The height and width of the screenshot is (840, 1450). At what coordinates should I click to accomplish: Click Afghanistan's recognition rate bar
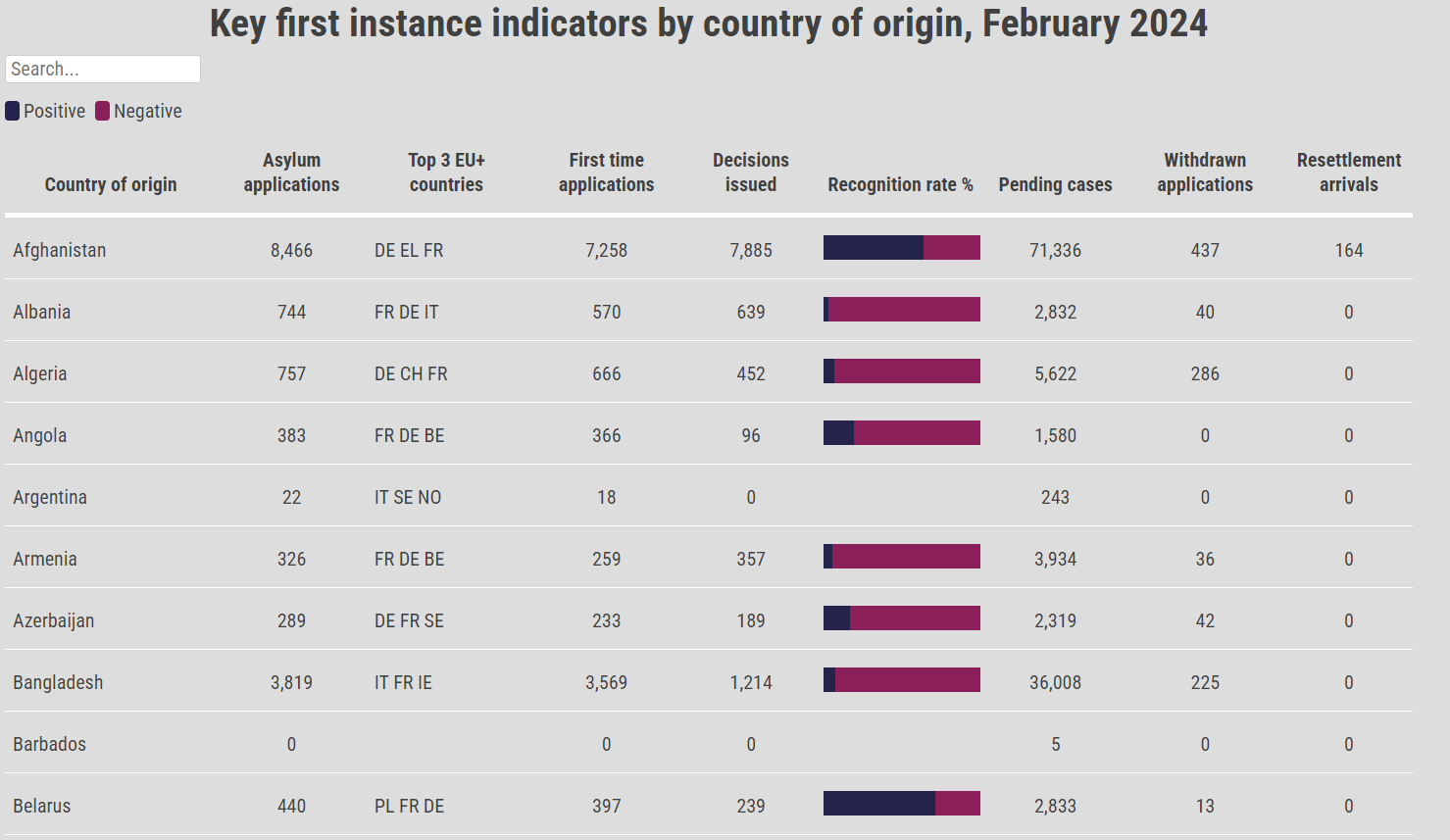pos(901,248)
